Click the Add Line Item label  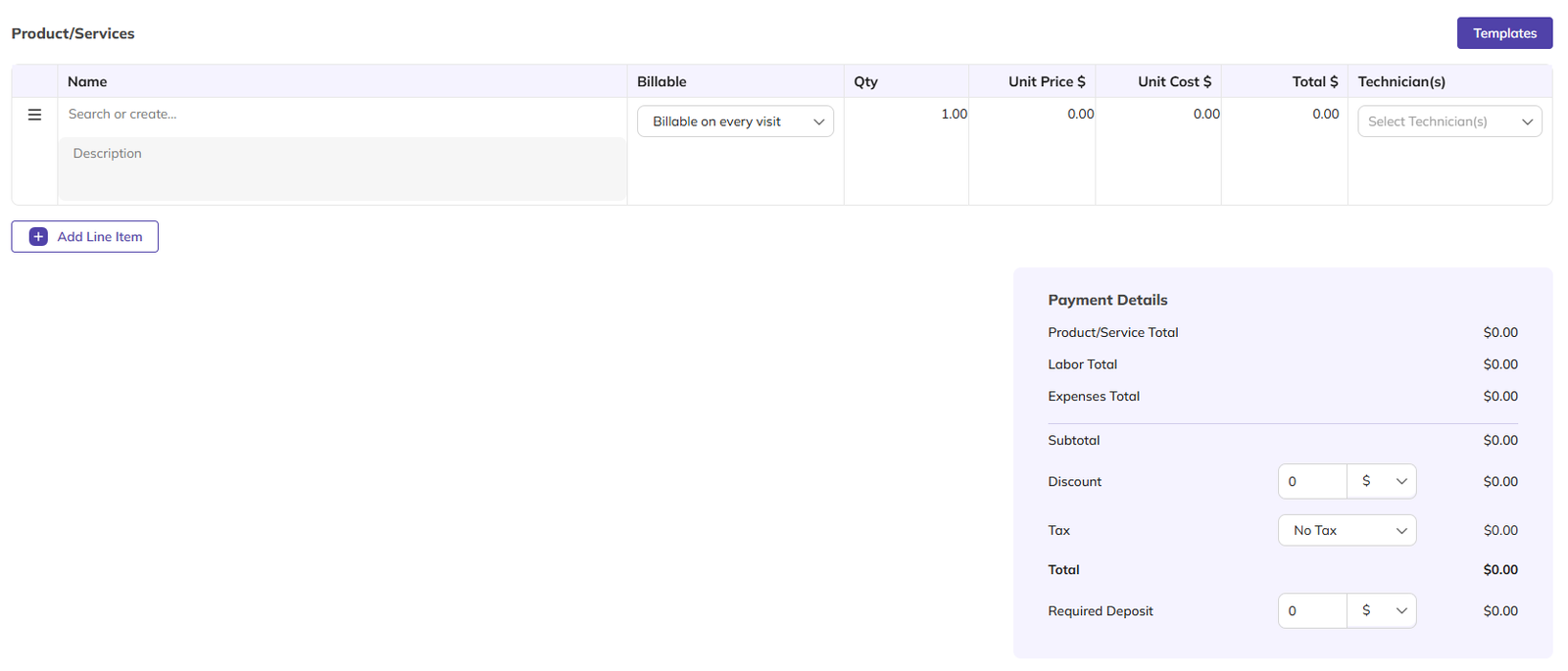click(100, 236)
